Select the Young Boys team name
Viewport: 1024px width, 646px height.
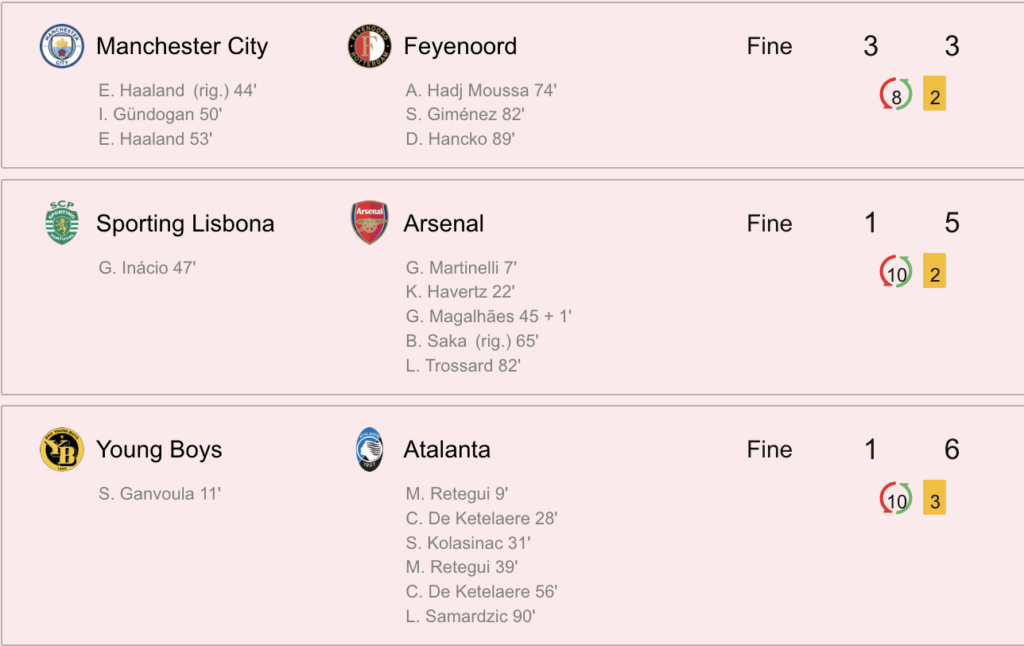[x=159, y=450]
